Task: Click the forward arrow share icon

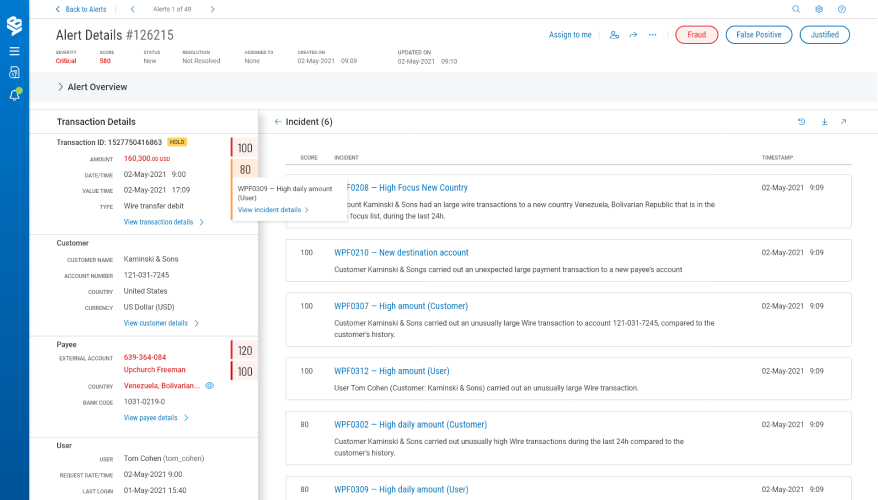Action: [633, 35]
